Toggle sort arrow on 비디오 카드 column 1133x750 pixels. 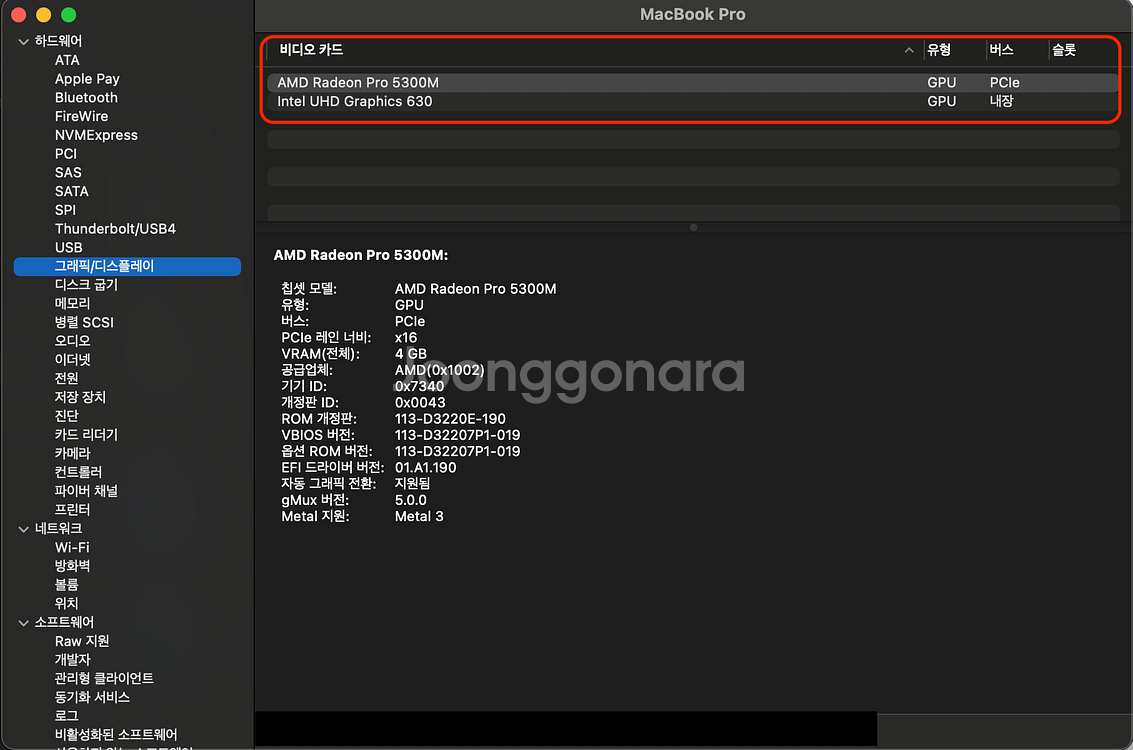(x=909, y=51)
